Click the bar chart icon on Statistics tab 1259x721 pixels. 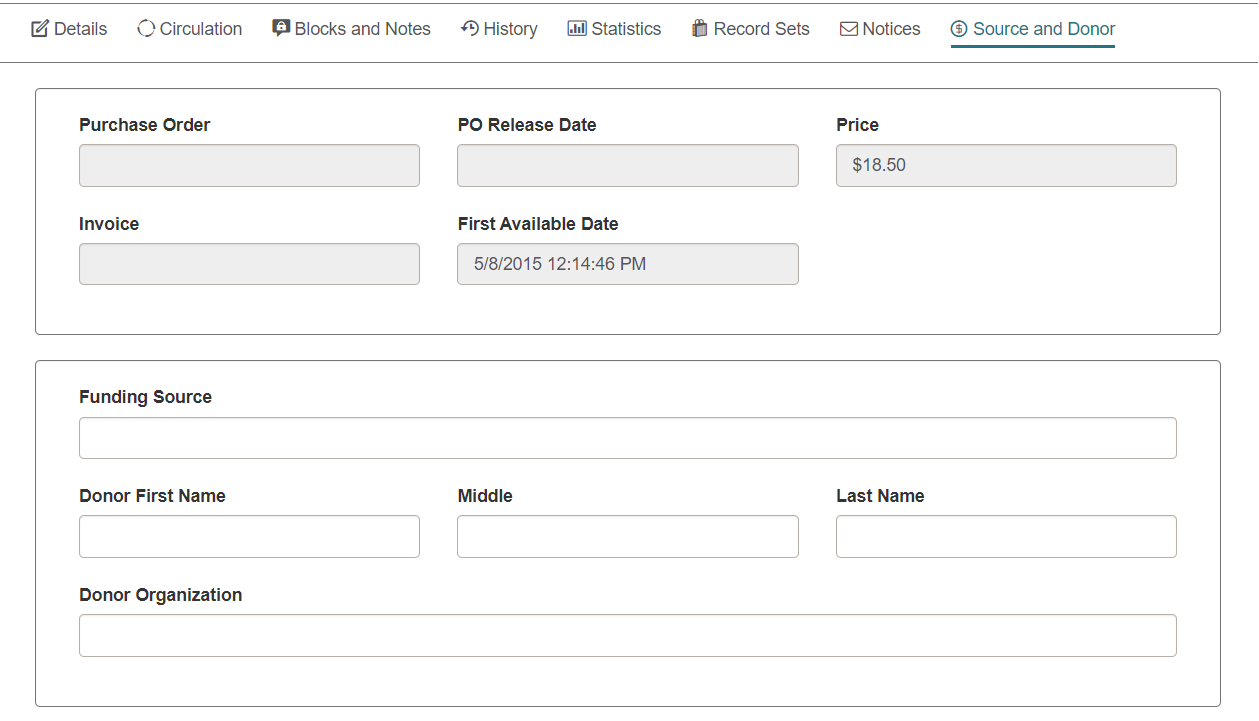click(577, 29)
